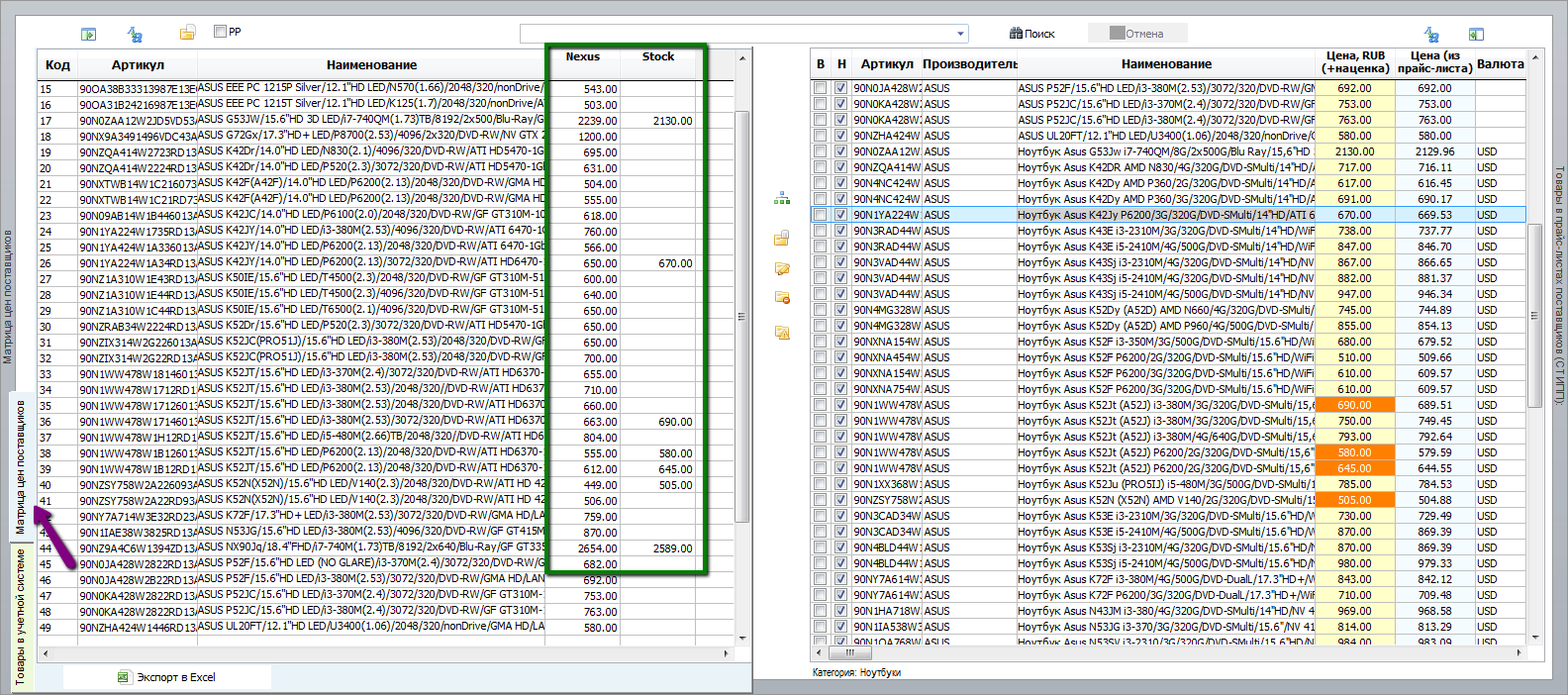This screenshot has width=1568, height=695.
Task: Click the folder with red remove badge icon
Action: pyautogui.click(x=782, y=297)
